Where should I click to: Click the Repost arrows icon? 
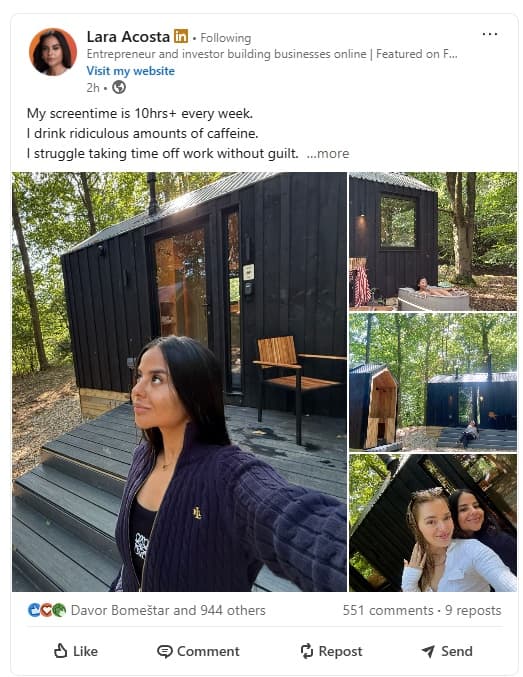tap(307, 651)
